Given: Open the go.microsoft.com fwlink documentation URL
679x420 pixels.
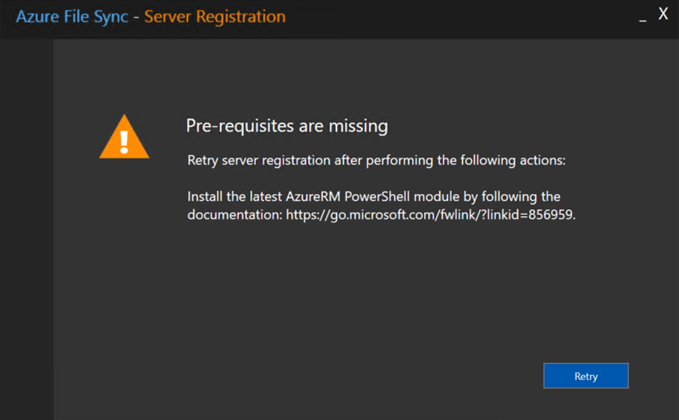Looking at the screenshot, I should [430, 215].
